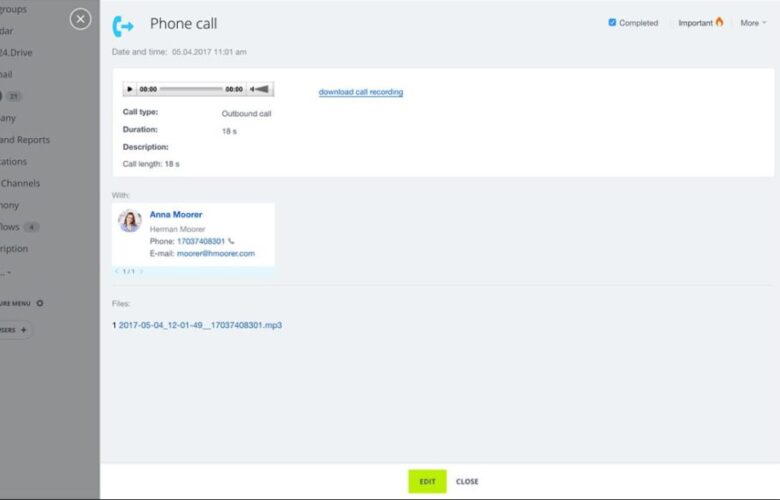Image resolution: width=780 pixels, height=500 pixels.
Task: Click the green Edit button
Action: tap(427, 481)
